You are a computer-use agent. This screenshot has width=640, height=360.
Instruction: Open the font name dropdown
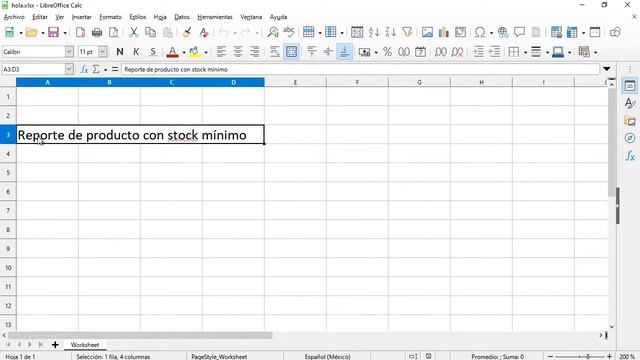[x=69, y=52]
